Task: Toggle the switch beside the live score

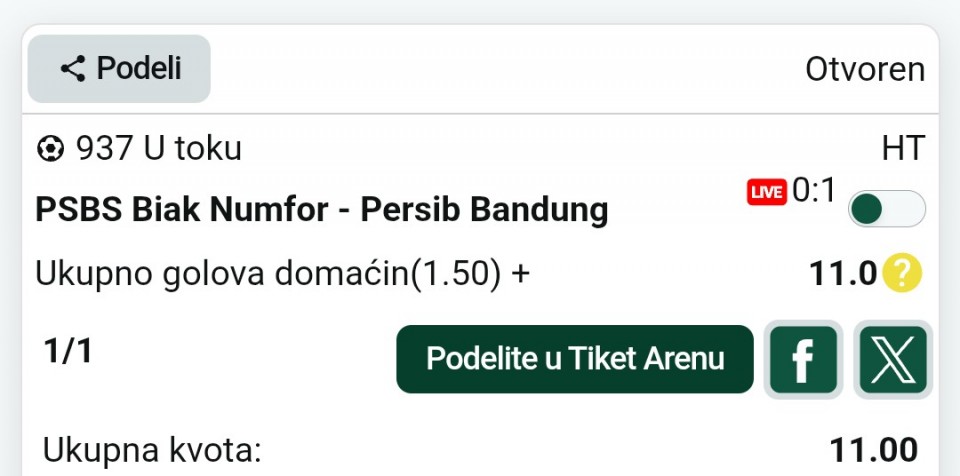Action: pyautogui.click(x=886, y=209)
